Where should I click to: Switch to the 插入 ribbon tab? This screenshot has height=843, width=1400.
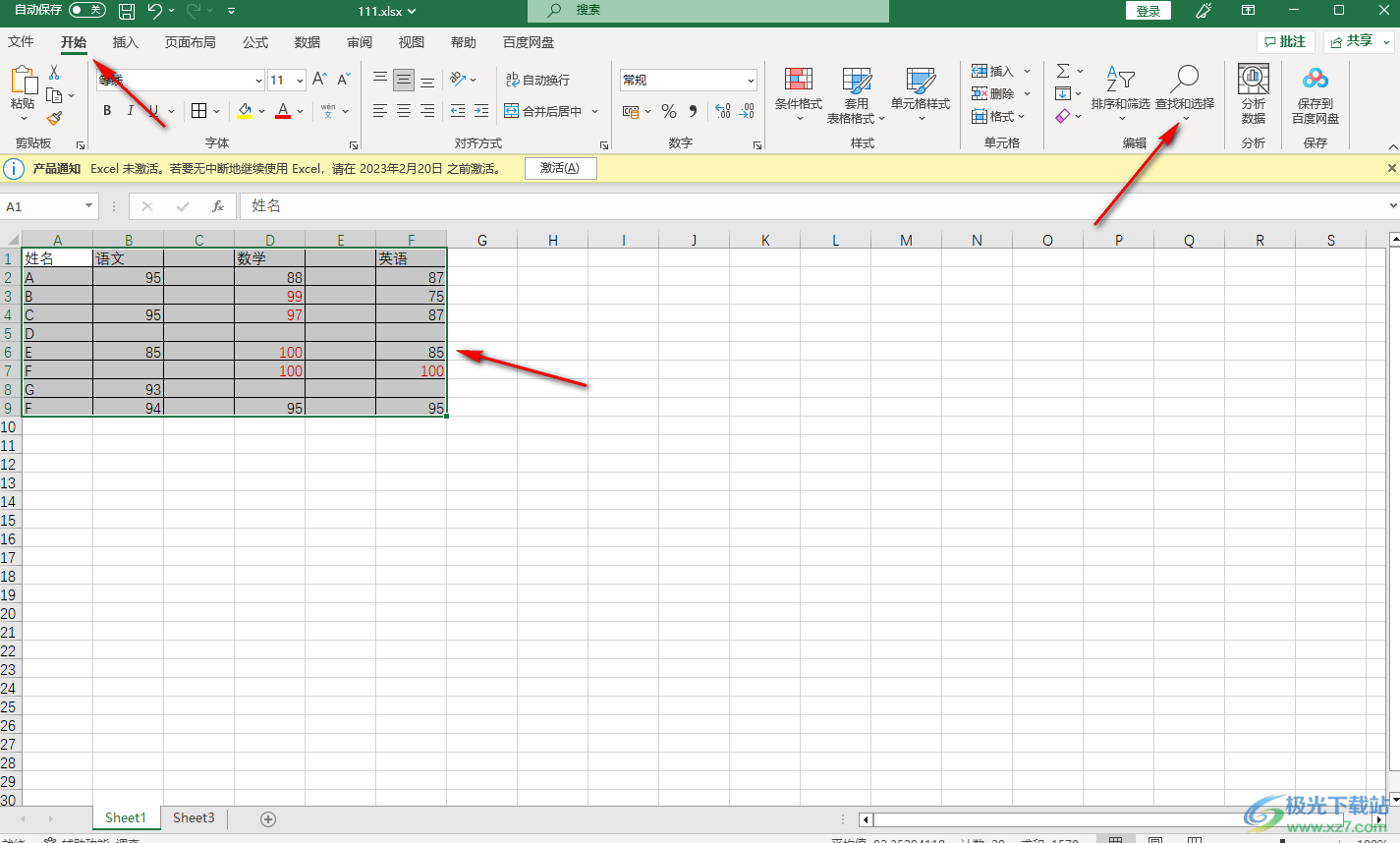(x=126, y=42)
